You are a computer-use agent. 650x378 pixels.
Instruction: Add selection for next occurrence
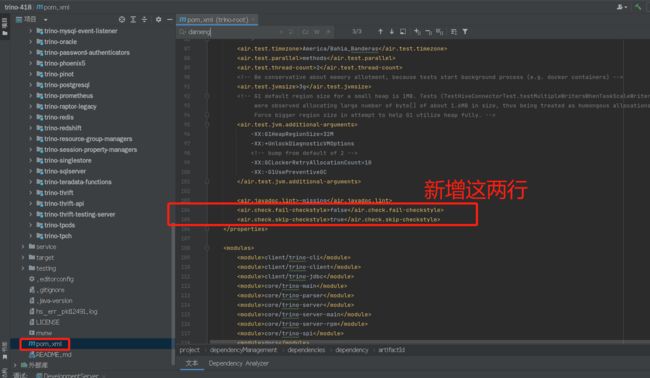coord(417,32)
